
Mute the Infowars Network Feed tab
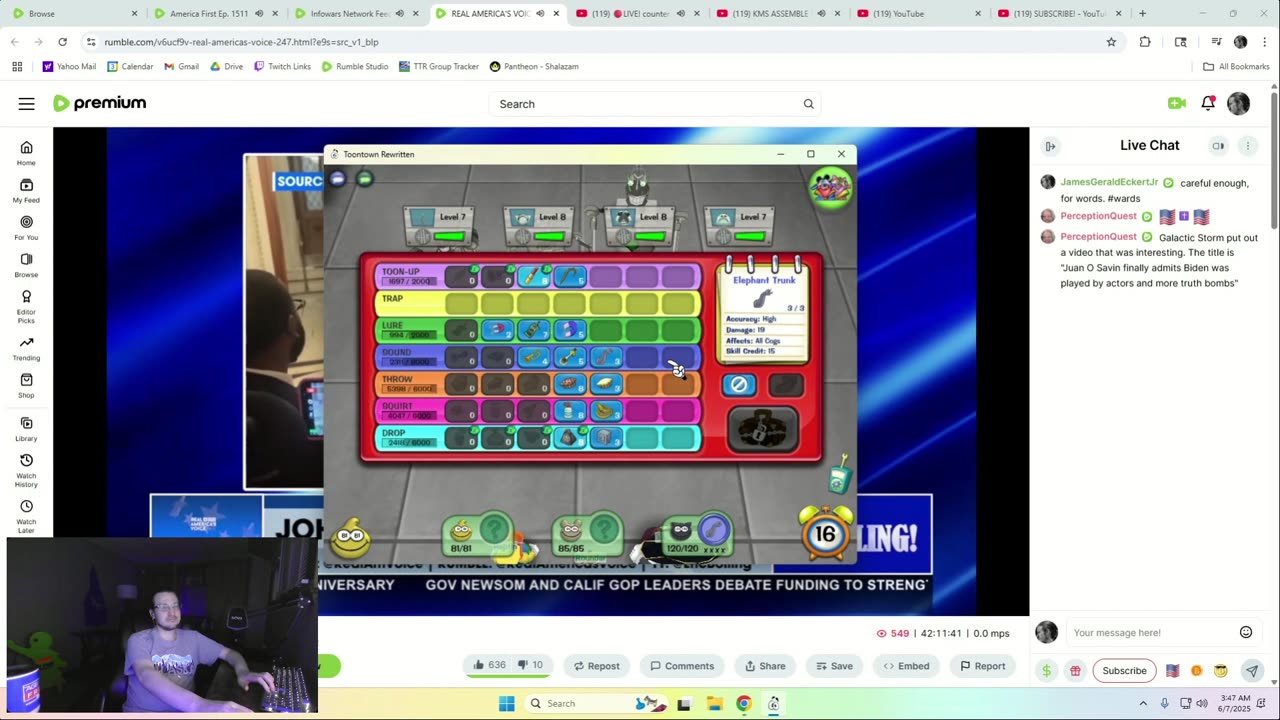400,14
